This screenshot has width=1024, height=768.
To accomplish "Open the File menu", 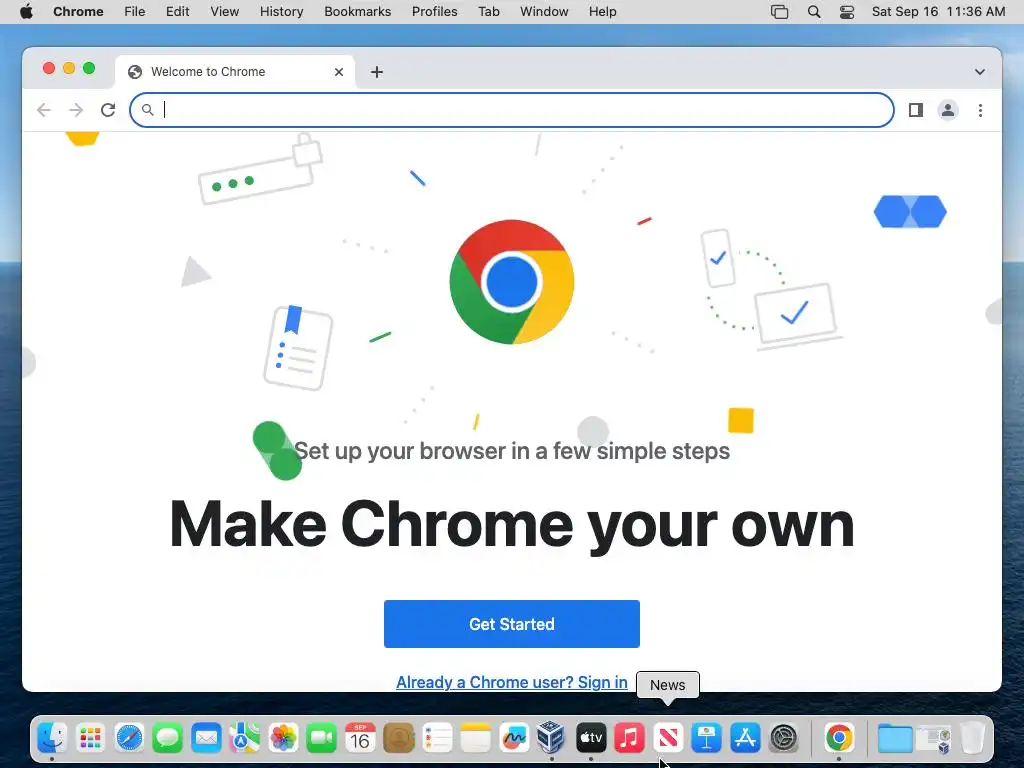I will (x=135, y=12).
